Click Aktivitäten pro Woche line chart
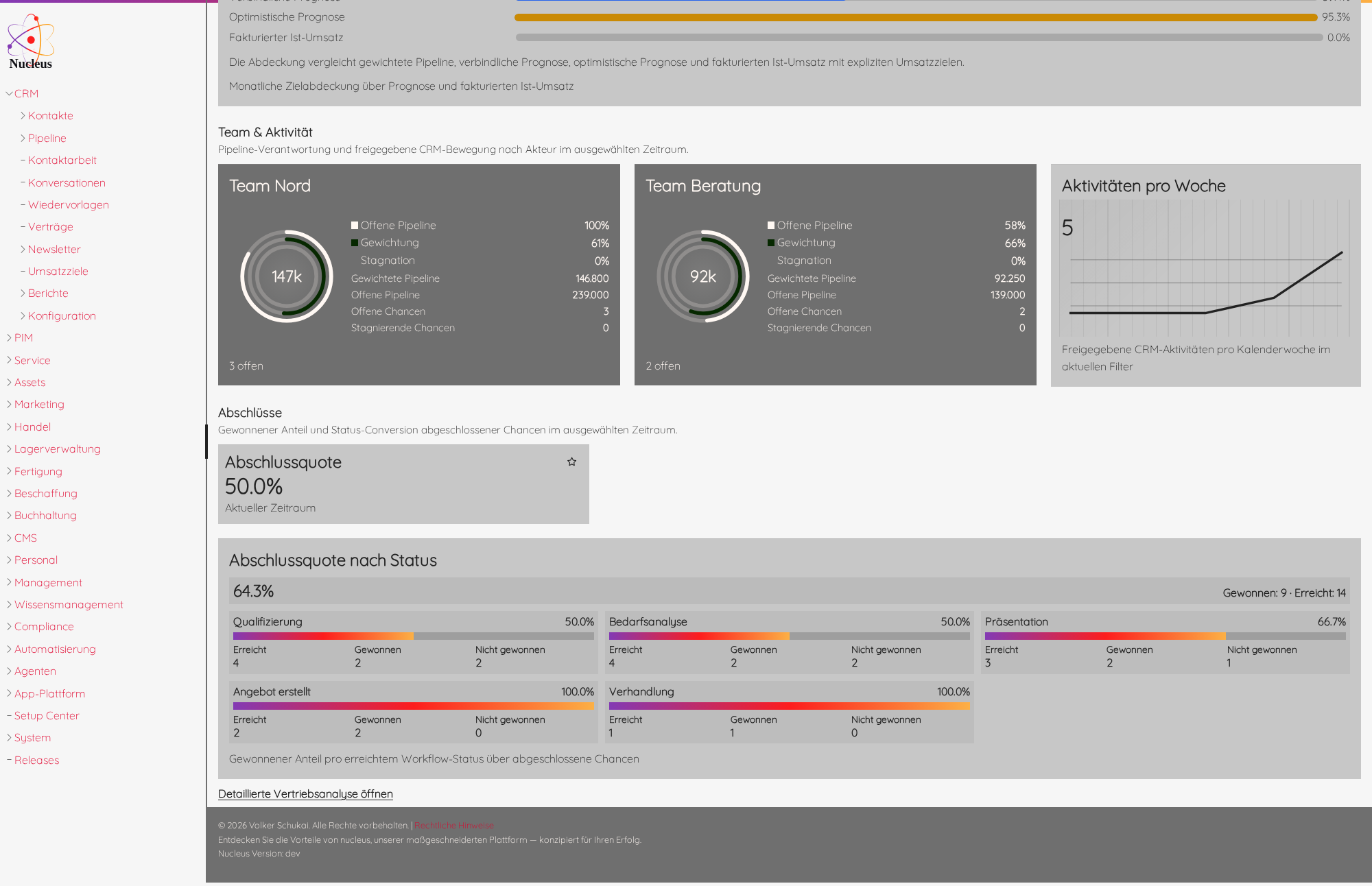The height and width of the screenshot is (886, 1372). point(1205,268)
